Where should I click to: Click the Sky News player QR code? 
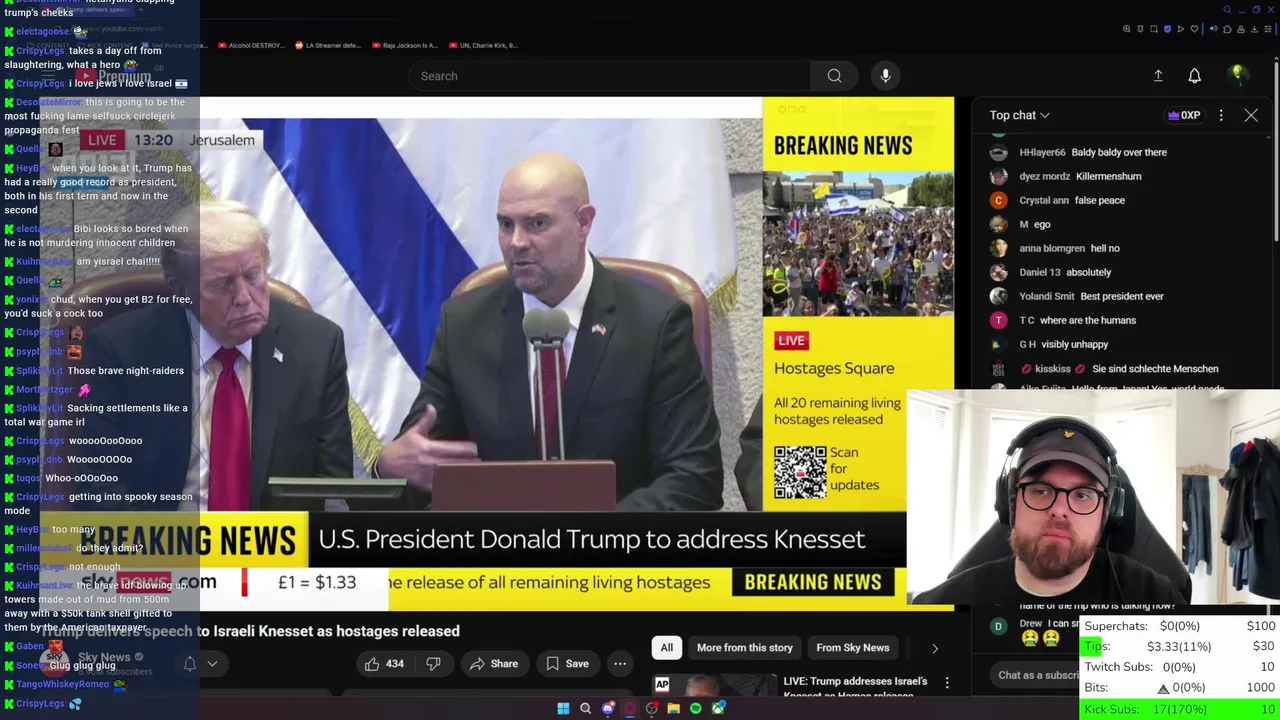click(800, 471)
